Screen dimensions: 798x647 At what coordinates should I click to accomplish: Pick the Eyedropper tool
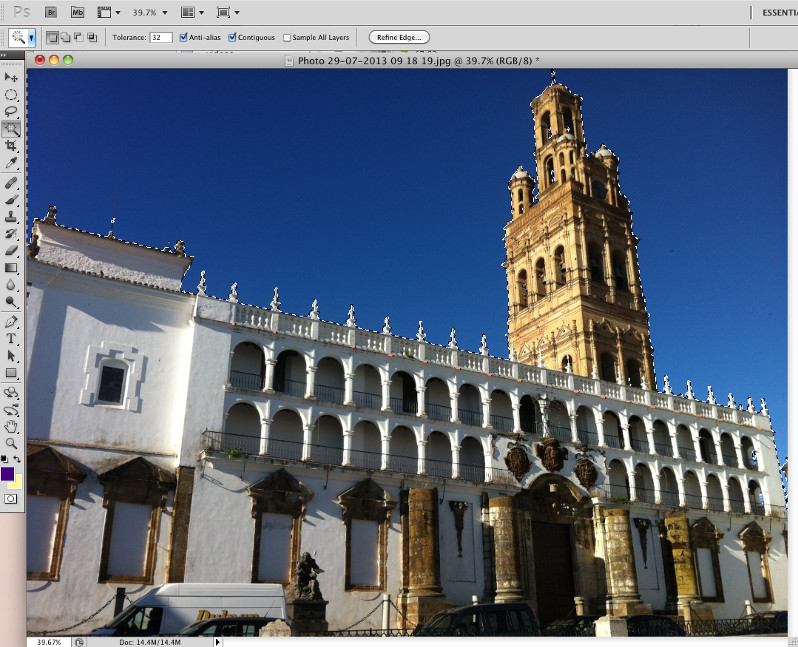pyautogui.click(x=11, y=162)
